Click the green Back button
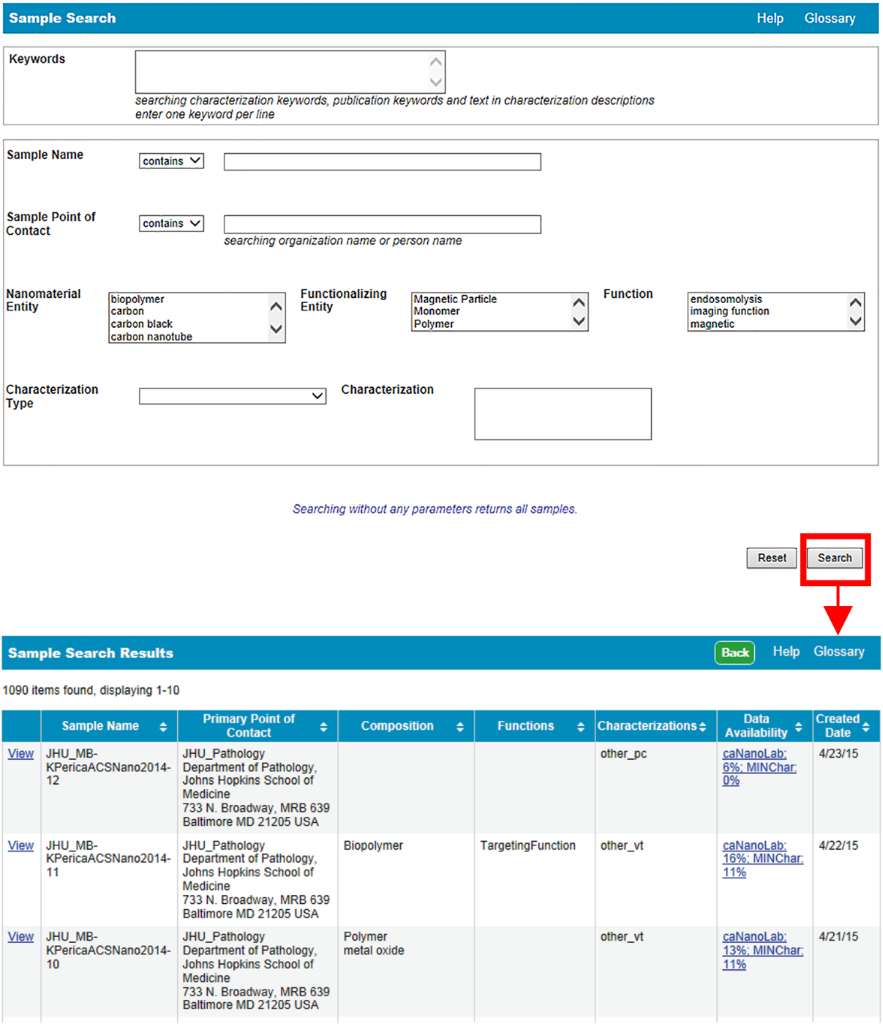Screen dimensions: 883x1024 (x=735, y=653)
